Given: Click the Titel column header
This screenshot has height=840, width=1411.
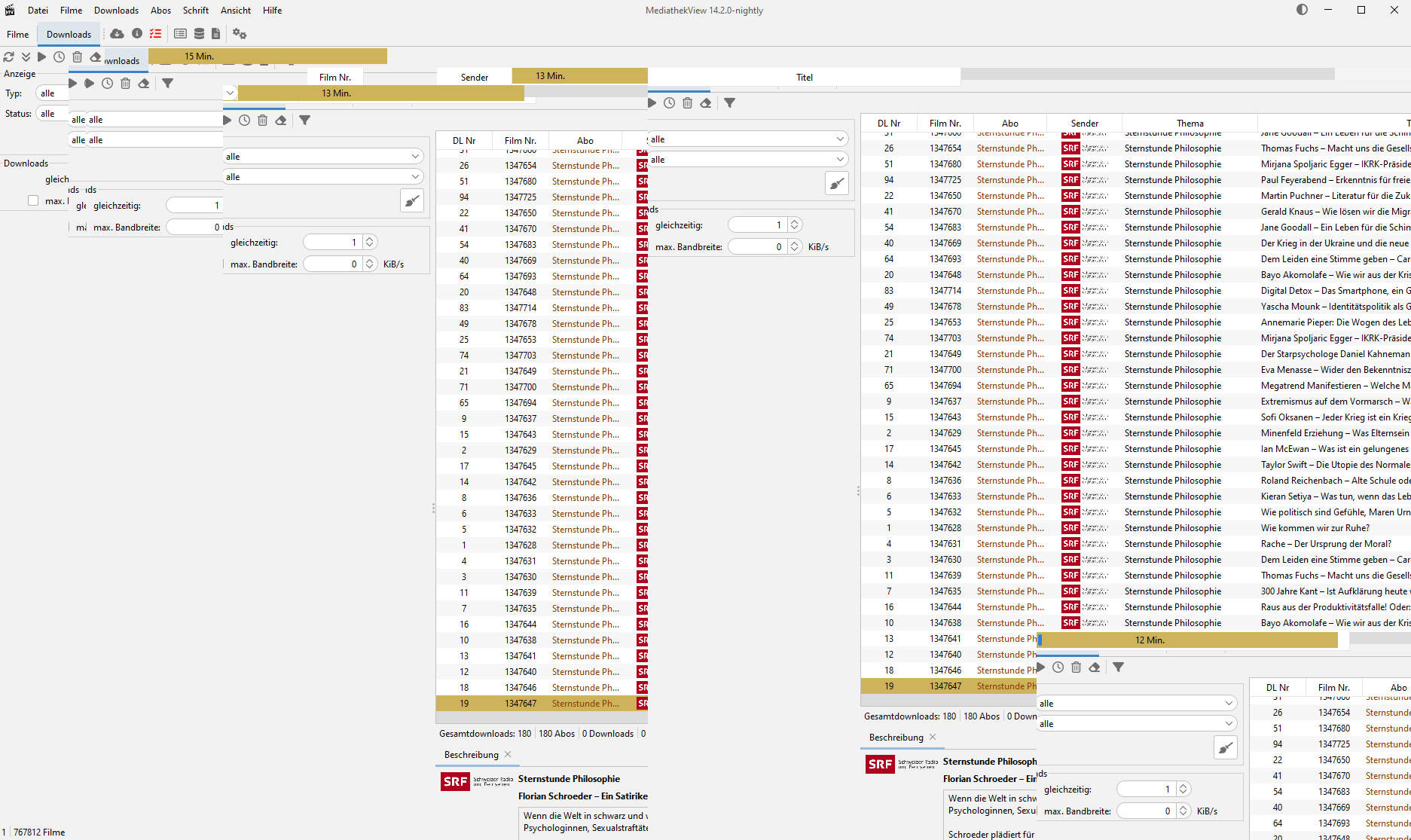Looking at the screenshot, I should tap(804, 77).
